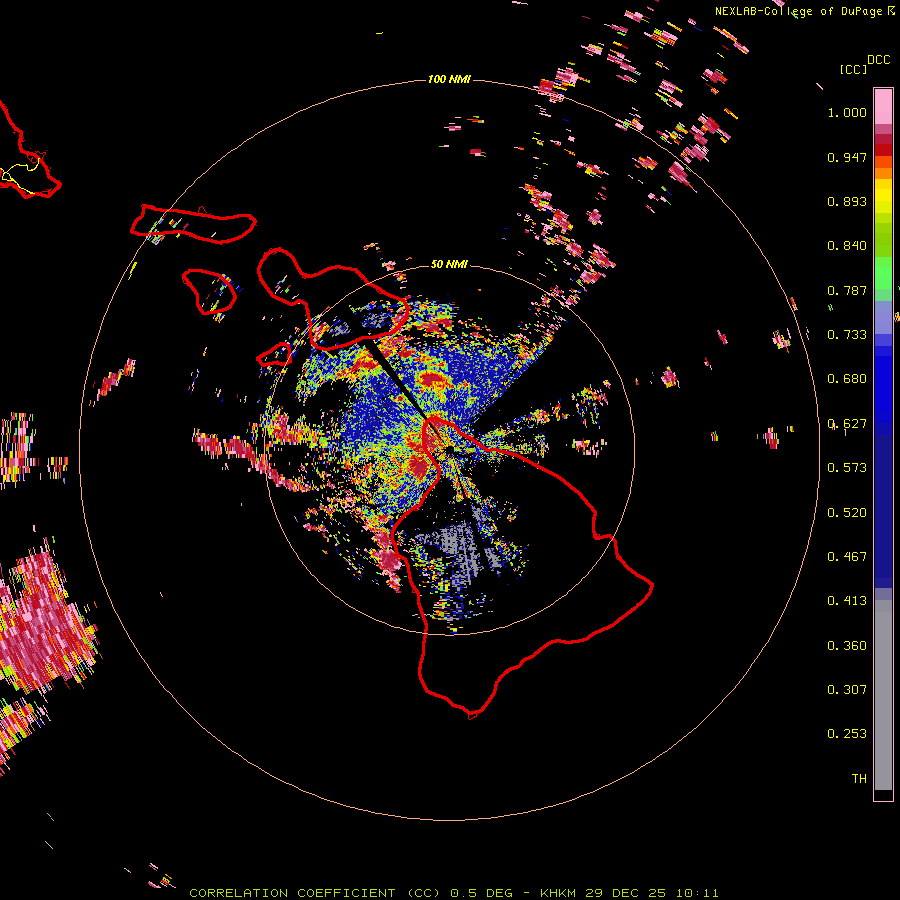The height and width of the screenshot is (900, 900).
Task: Click the 0.467 color scale value
Action: click(x=847, y=557)
